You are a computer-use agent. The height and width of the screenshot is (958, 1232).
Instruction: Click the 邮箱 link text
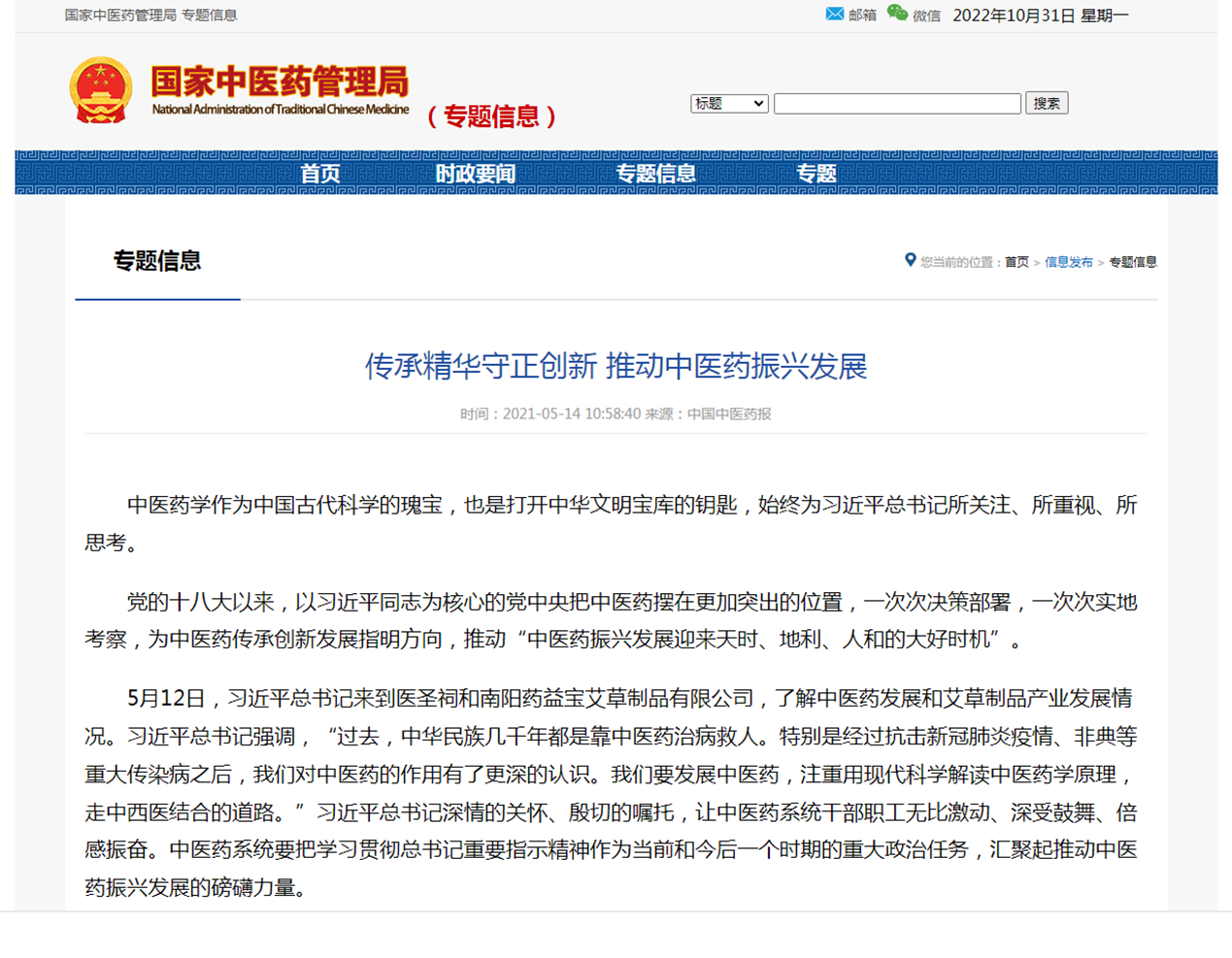[x=862, y=16]
